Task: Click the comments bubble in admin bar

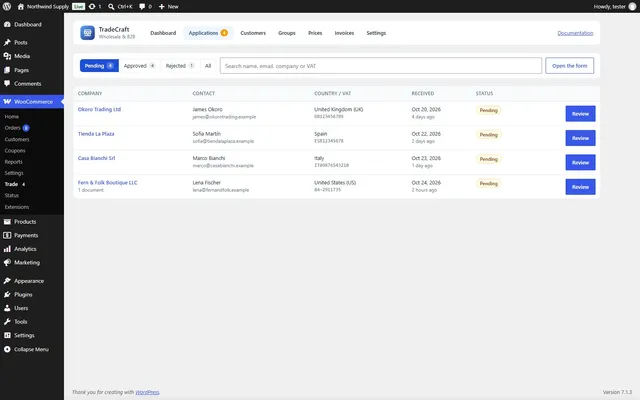Action: tap(142, 7)
